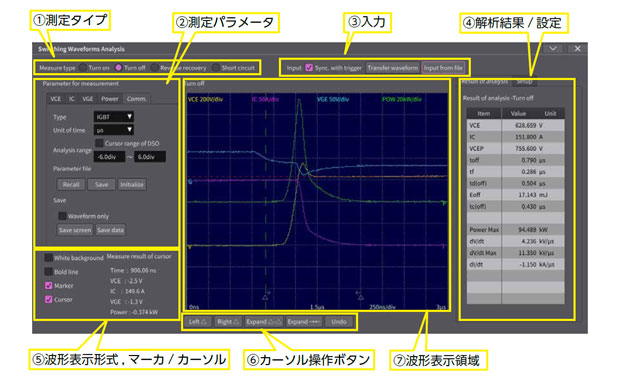
Task: Click the Save screen button
Action: point(75,230)
